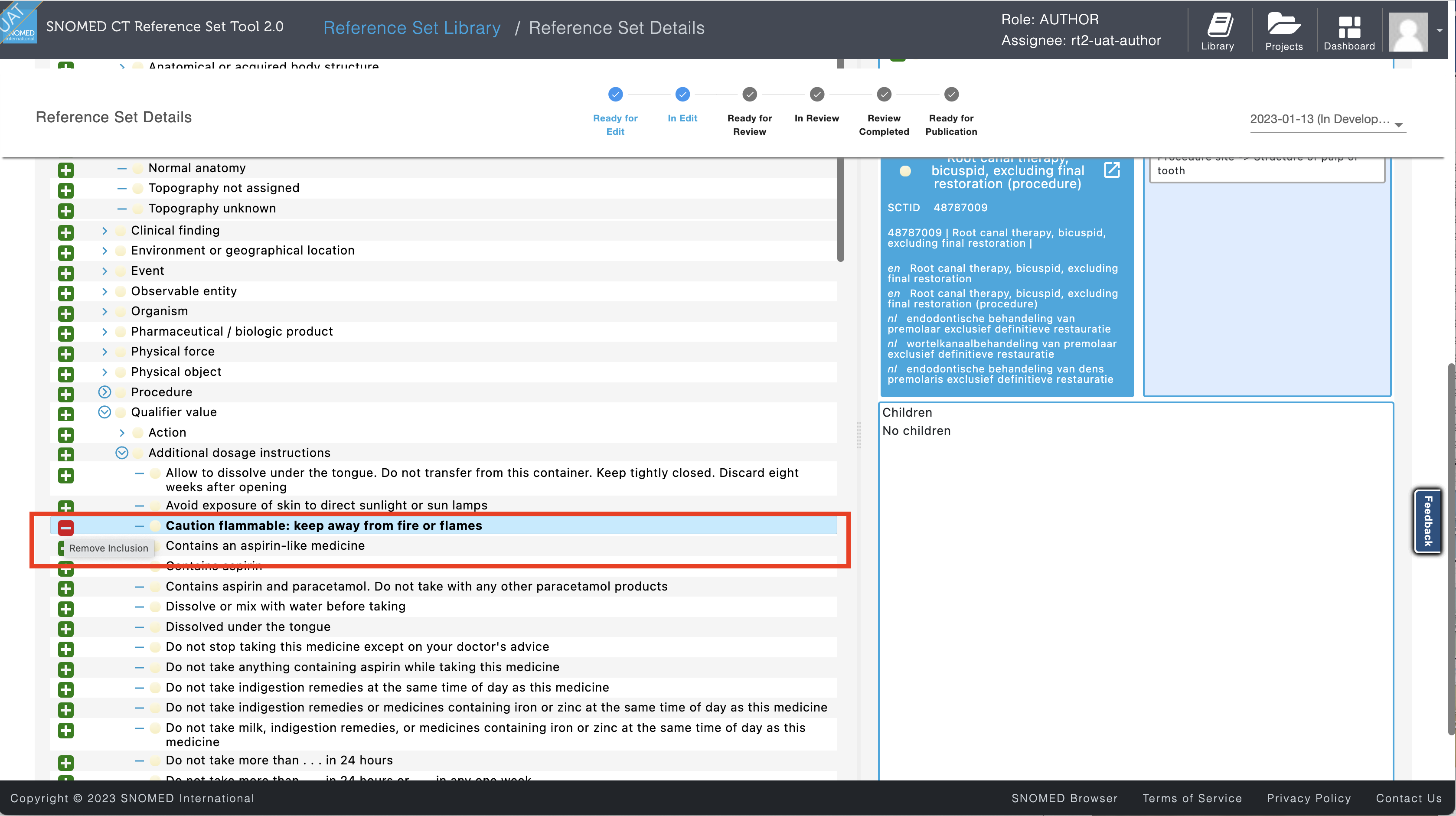This screenshot has height=816, width=1456.
Task: Add Observable entity with plus icon
Action: click(x=65, y=293)
